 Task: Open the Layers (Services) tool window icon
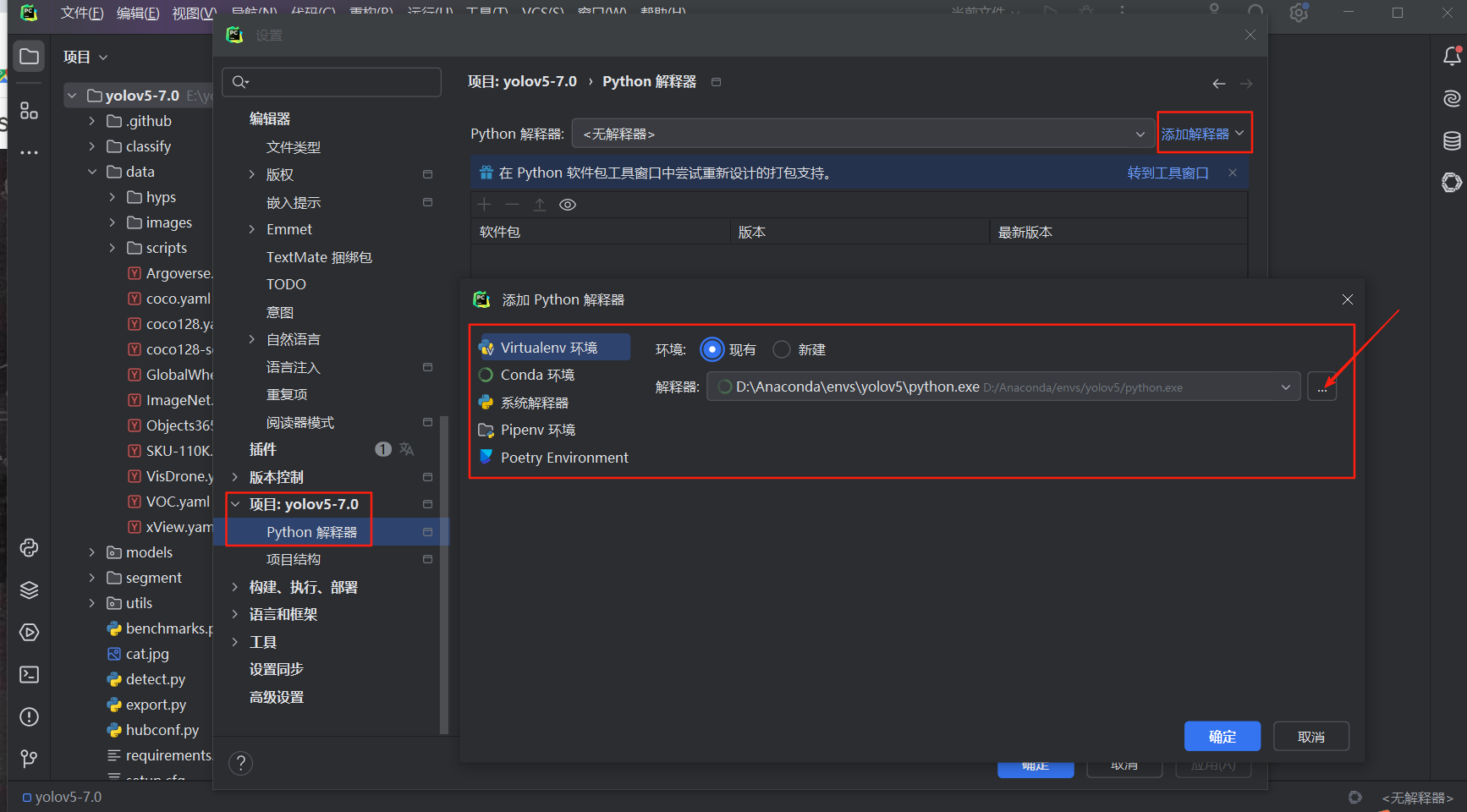coord(29,590)
